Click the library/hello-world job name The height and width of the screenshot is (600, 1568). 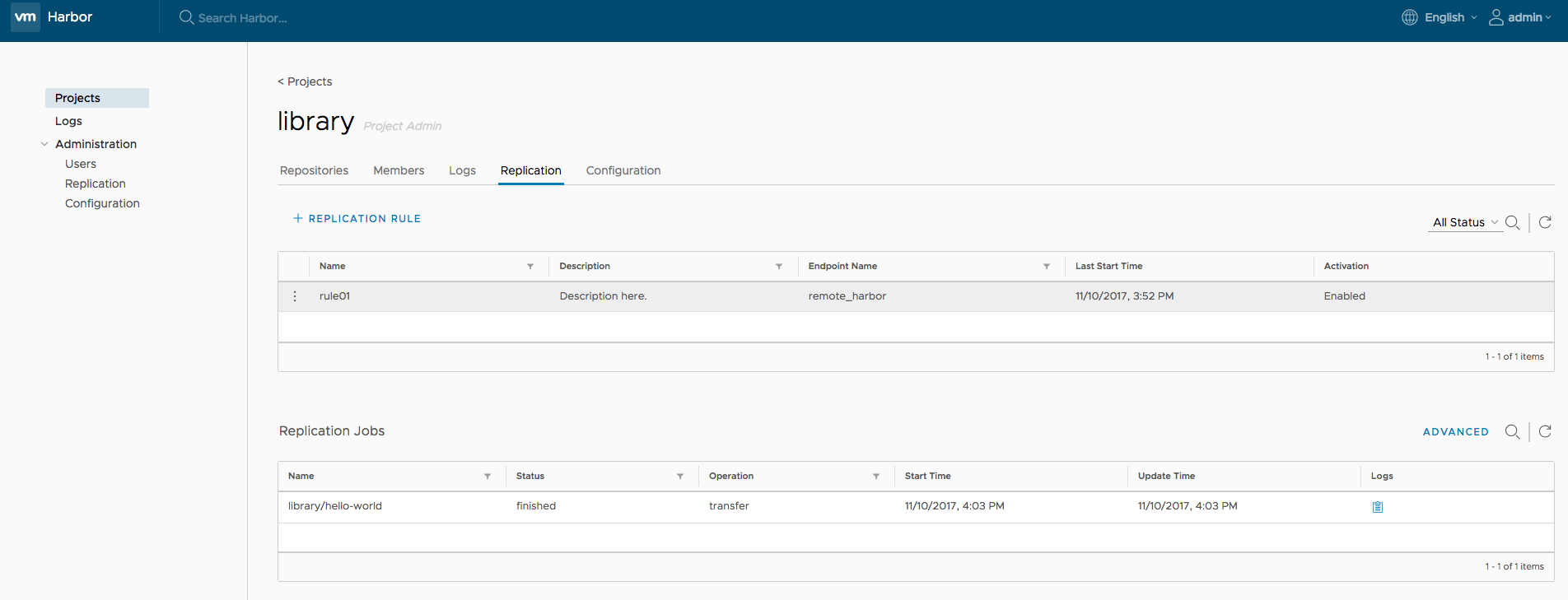pos(335,506)
